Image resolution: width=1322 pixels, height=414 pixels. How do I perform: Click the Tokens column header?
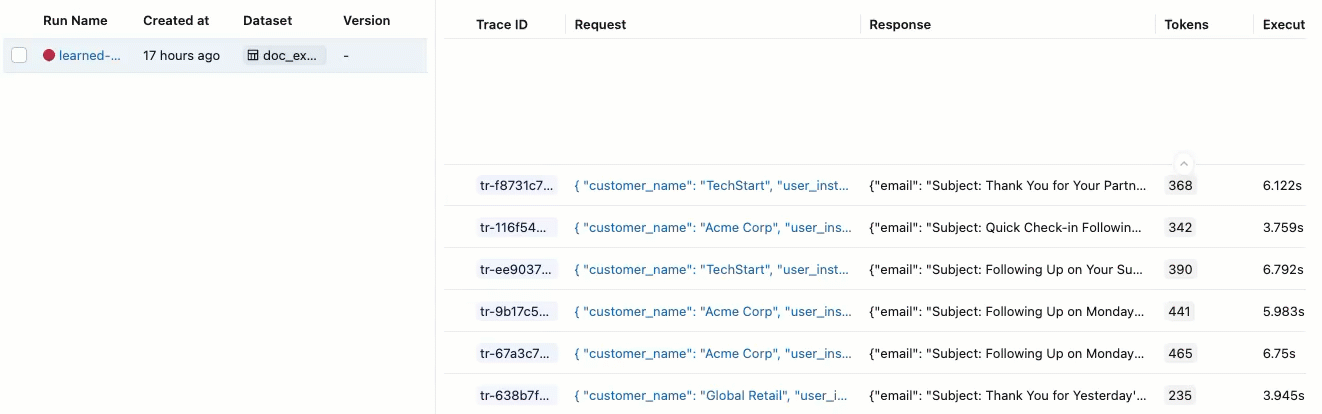point(1186,24)
